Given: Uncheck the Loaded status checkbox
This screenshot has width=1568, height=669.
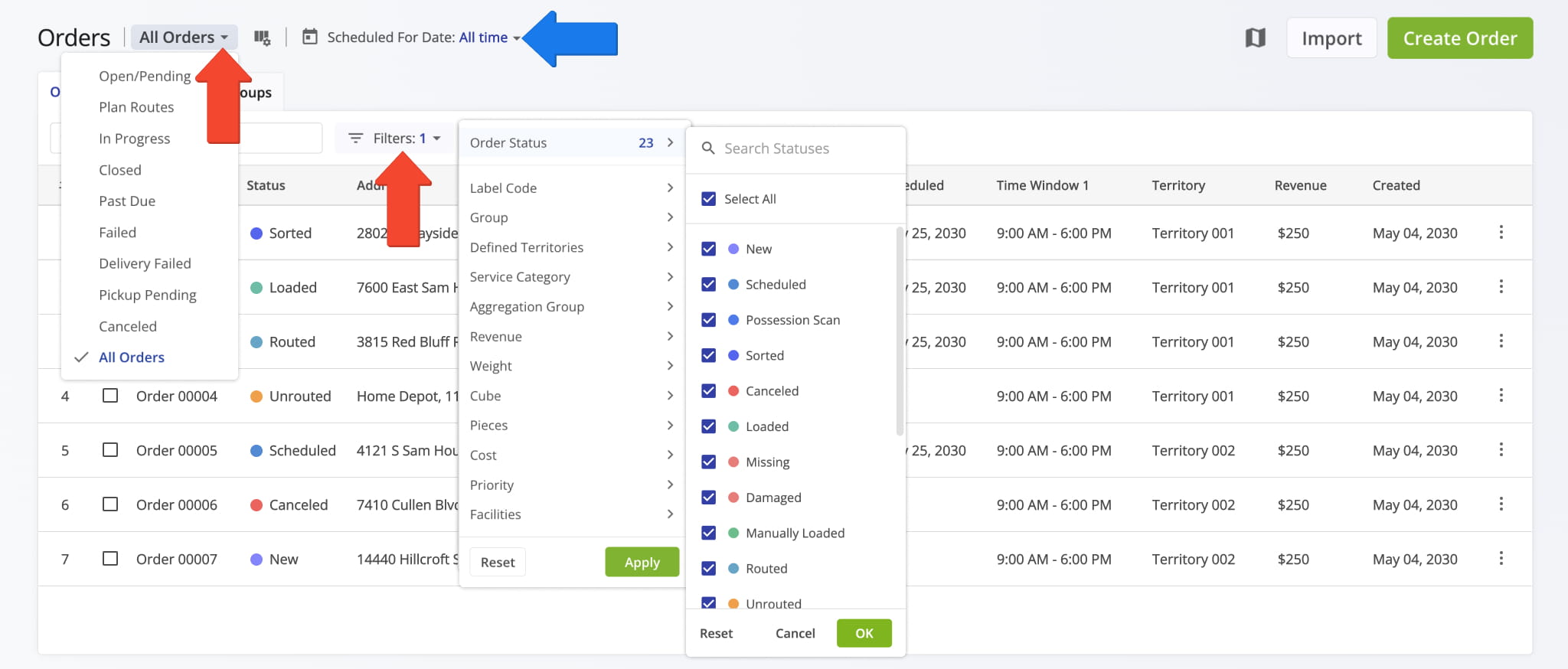Looking at the screenshot, I should pos(709,426).
